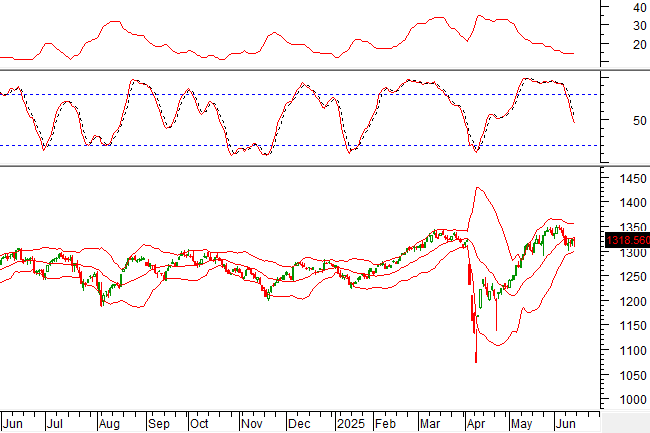
Task: Click the 1150 price axis value
Action: click(x=633, y=326)
